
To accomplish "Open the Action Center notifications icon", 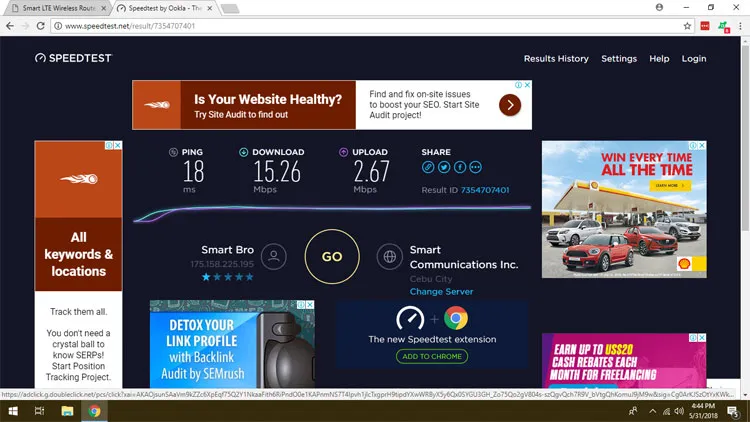I will pyautogui.click(x=733, y=411).
